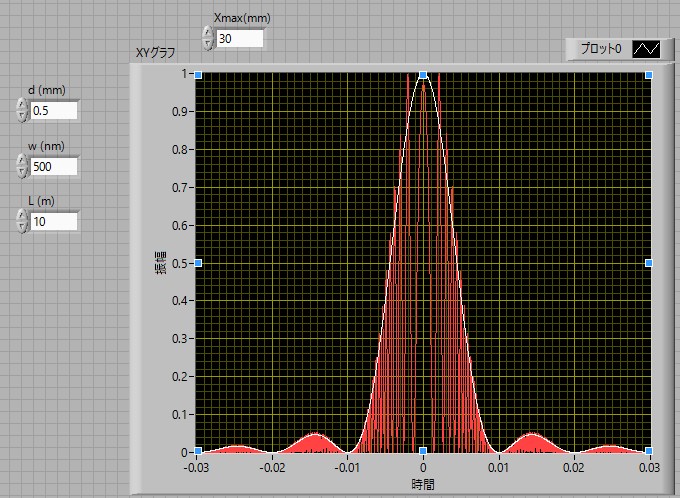This screenshot has height=498, width=680.
Task: Click the w (nm) field showing 500
Action: pos(54,166)
